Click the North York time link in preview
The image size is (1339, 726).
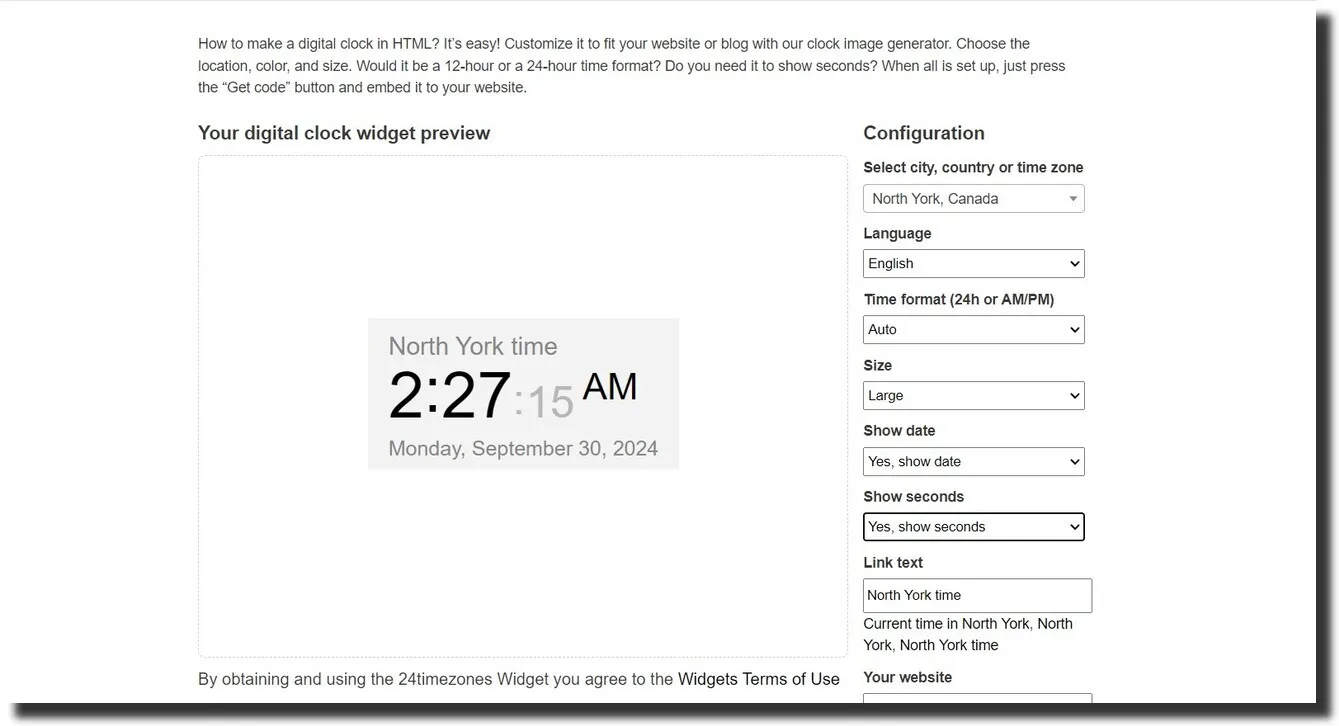coord(472,346)
